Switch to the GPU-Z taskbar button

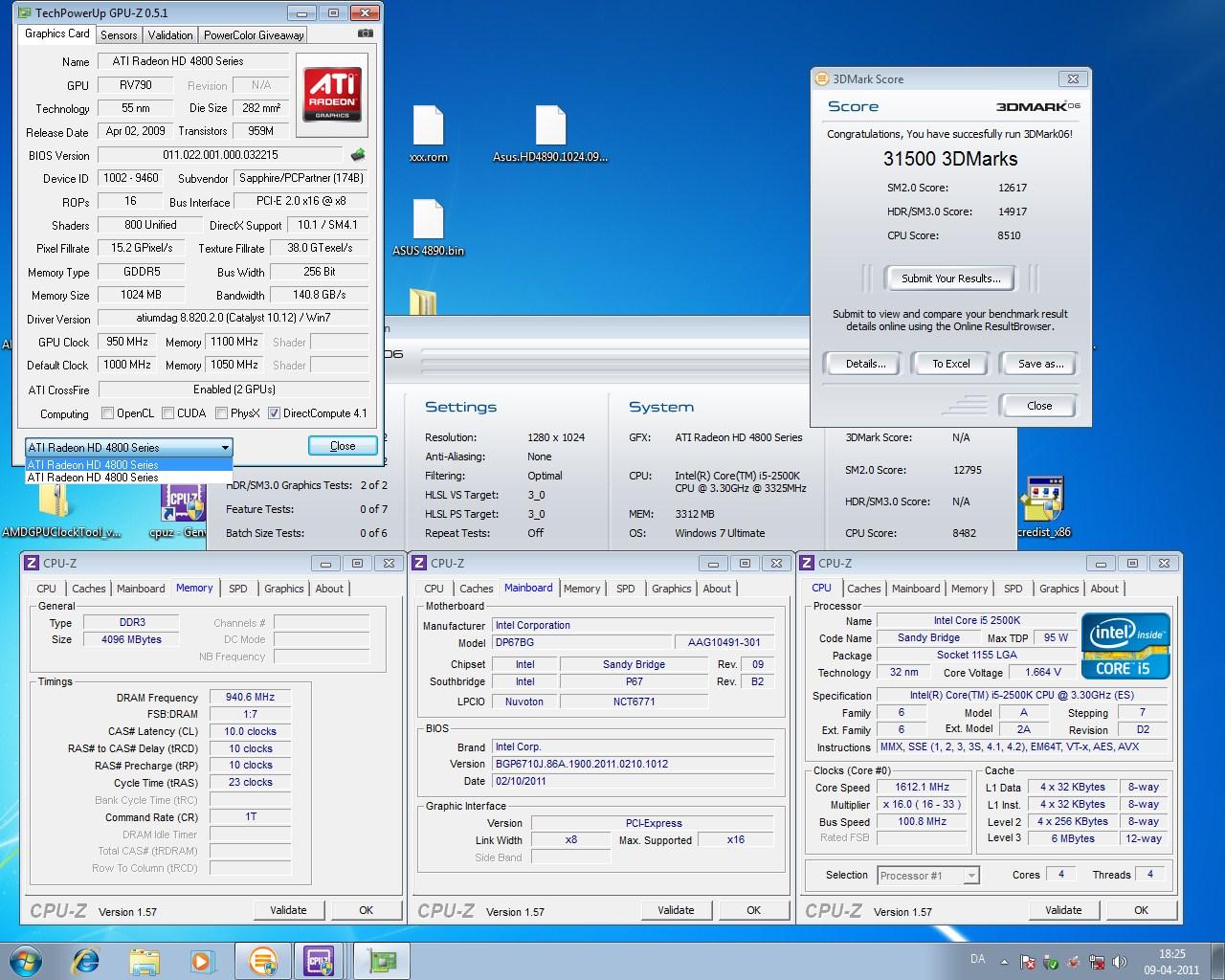tap(384, 961)
